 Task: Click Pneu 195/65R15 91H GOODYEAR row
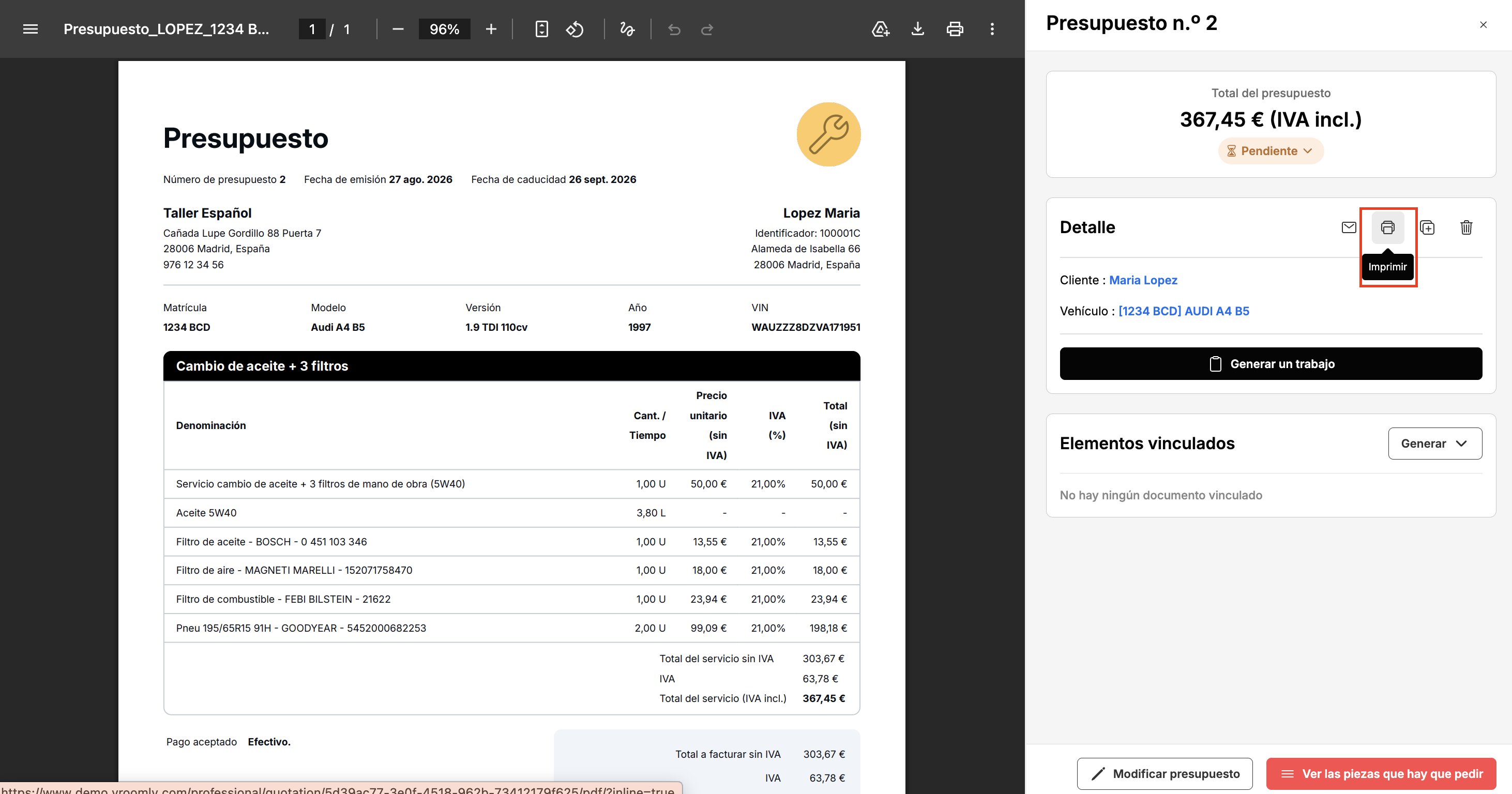tap(511, 628)
